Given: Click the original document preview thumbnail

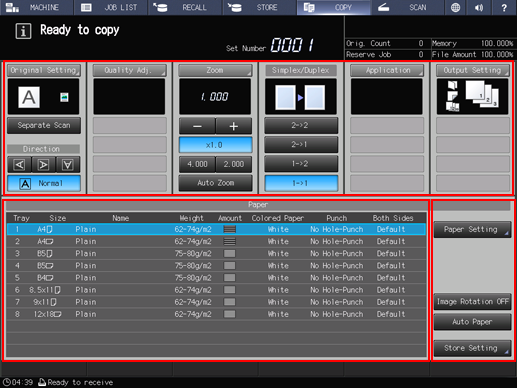Looking at the screenshot, I should click(44, 97).
